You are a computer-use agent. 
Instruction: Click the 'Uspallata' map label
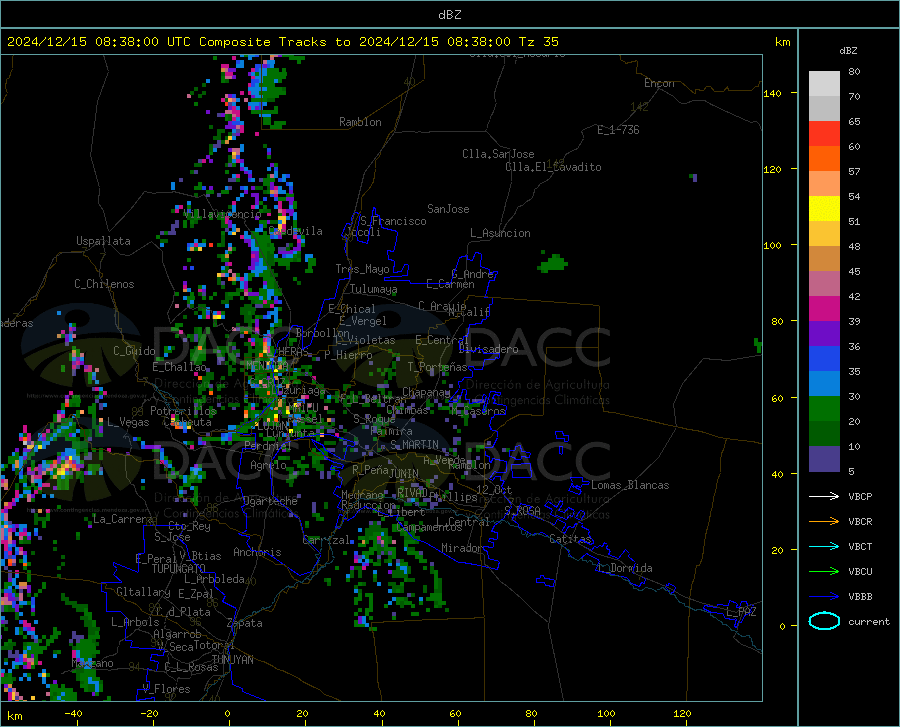point(103,241)
